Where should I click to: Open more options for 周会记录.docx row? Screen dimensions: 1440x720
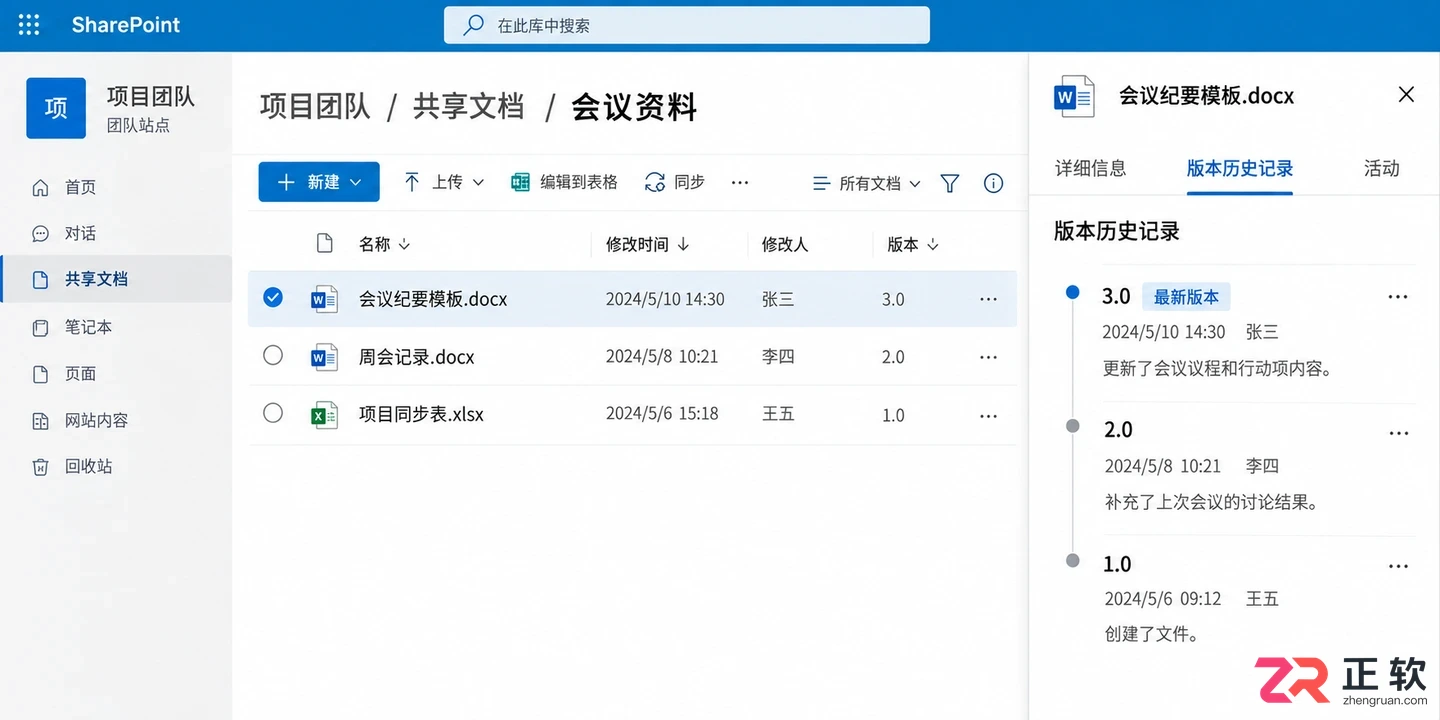pos(989,357)
